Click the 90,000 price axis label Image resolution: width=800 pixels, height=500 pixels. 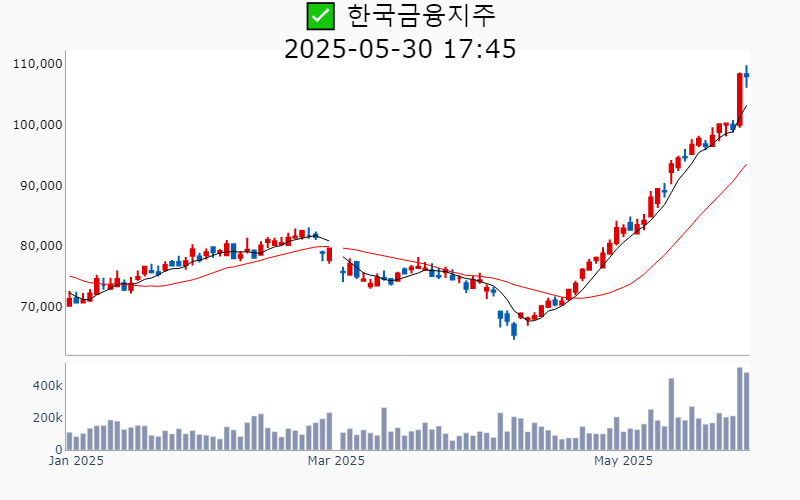41,186
